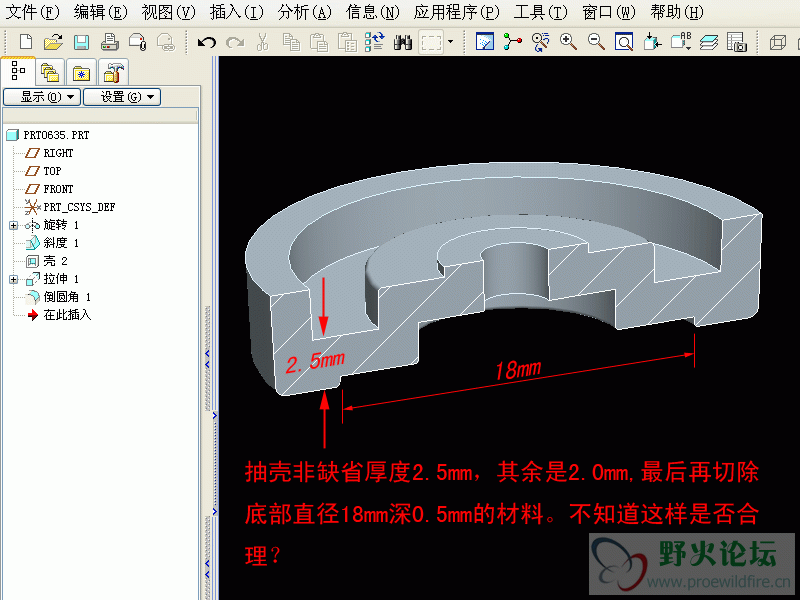
Task: Print the model with printer icon
Action: pyautogui.click(x=109, y=42)
